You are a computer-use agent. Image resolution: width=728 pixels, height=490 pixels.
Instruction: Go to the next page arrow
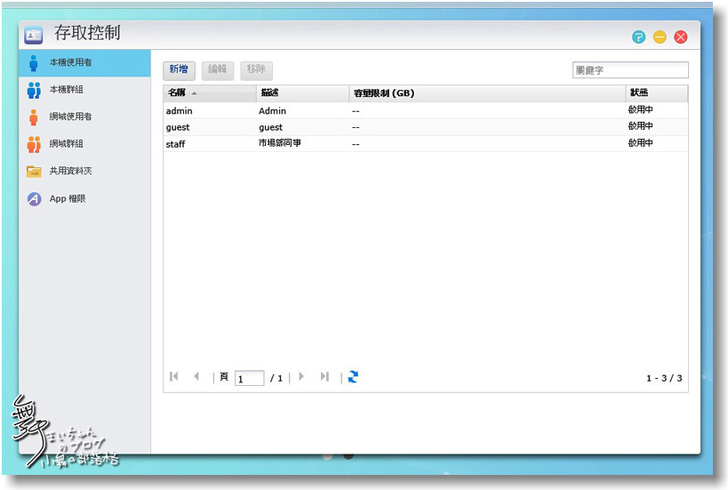pos(302,377)
